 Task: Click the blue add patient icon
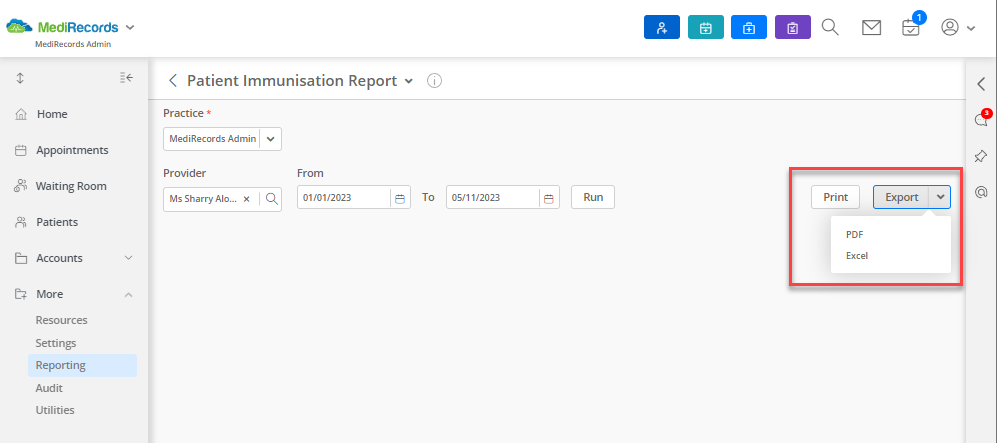pyautogui.click(x=662, y=27)
